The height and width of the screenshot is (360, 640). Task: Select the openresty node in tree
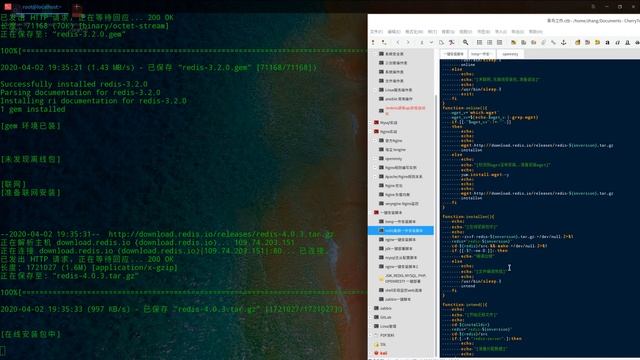pyautogui.click(x=393, y=158)
